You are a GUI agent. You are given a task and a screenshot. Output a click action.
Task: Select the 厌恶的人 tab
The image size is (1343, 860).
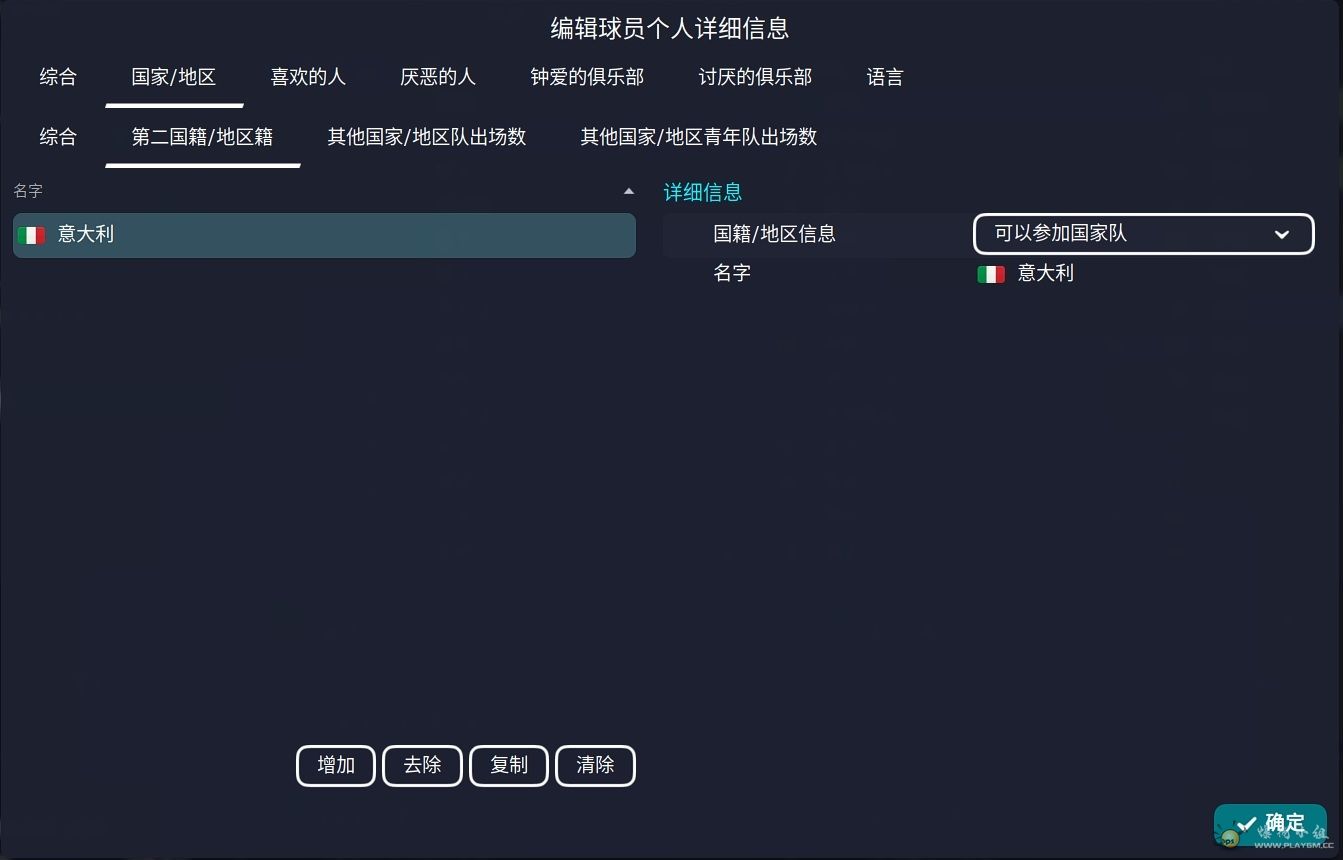click(x=438, y=77)
